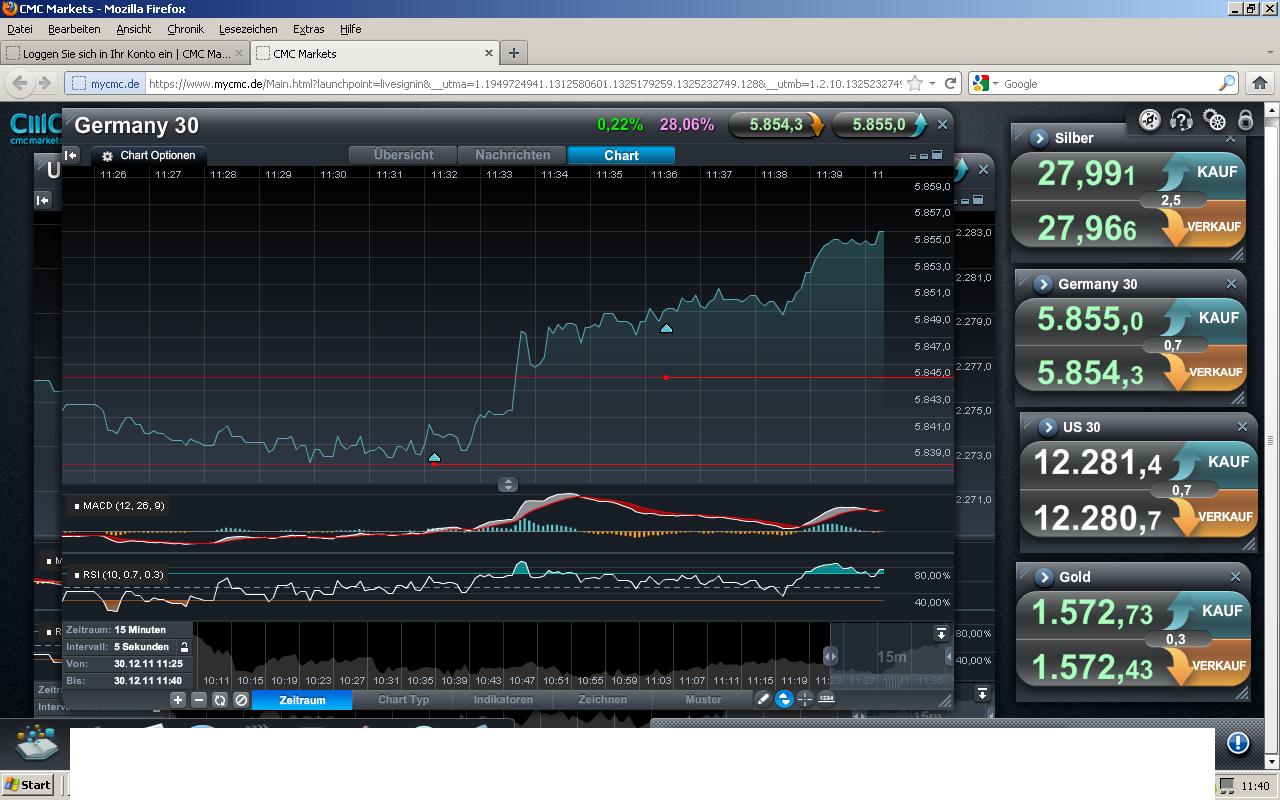Switch to the Nachrichten tab
This screenshot has height=800, width=1280.
click(512, 155)
